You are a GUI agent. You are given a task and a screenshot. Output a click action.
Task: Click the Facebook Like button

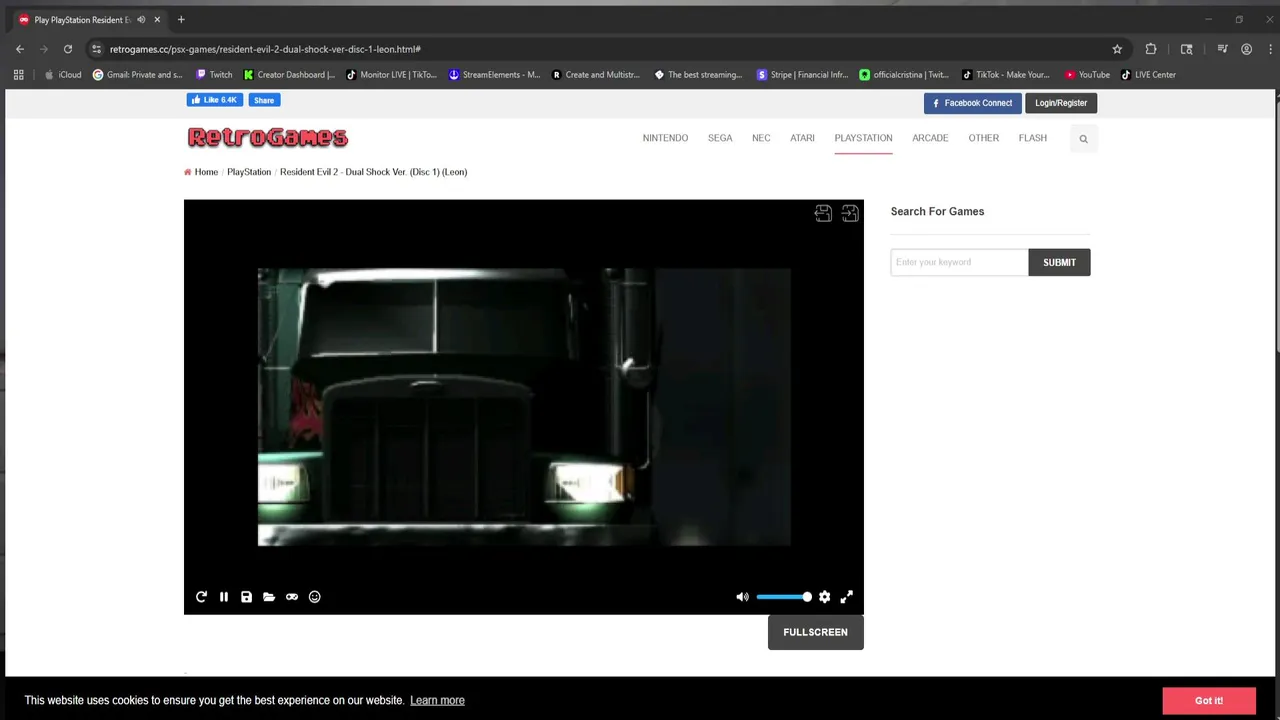[x=215, y=100]
